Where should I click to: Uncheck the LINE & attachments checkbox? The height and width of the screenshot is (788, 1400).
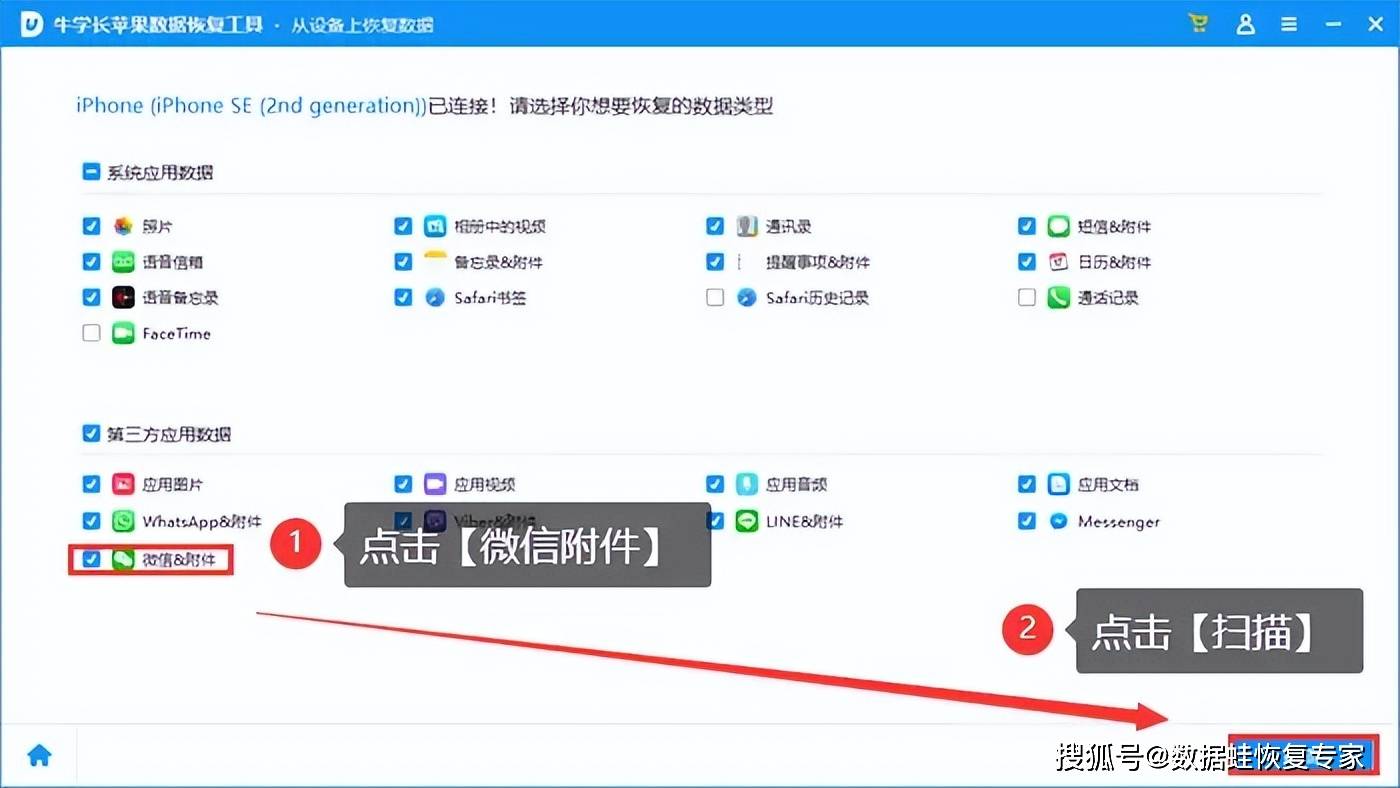[x=715, y=521]
